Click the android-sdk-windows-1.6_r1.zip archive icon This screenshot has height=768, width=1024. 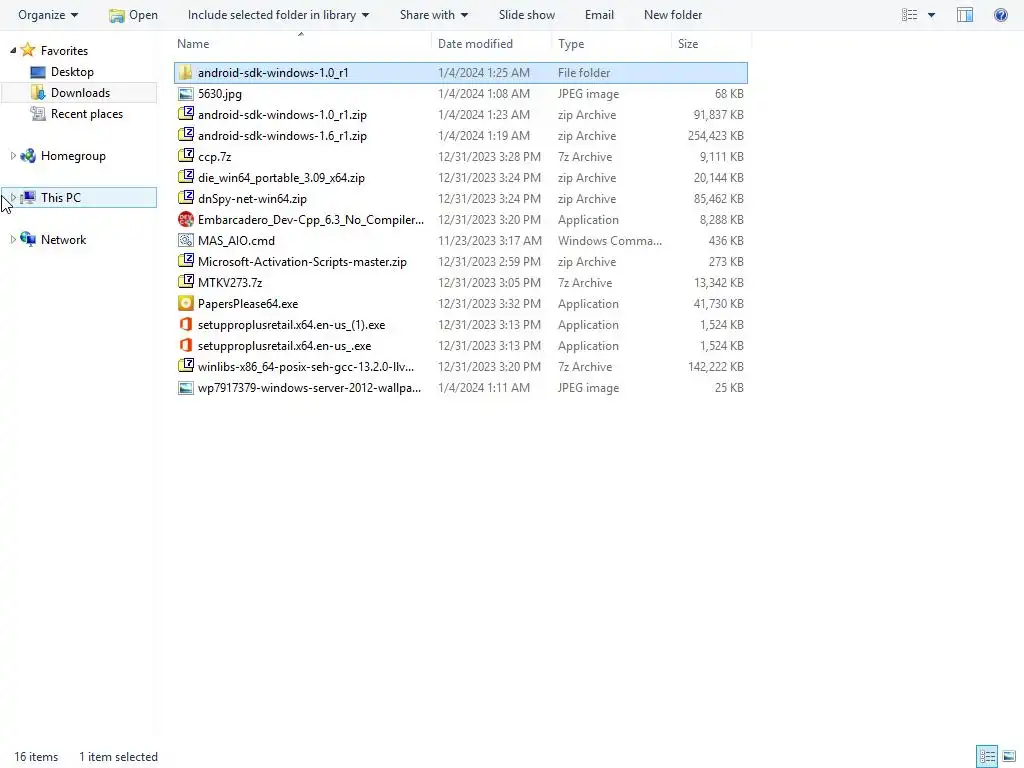pos(185,135)
